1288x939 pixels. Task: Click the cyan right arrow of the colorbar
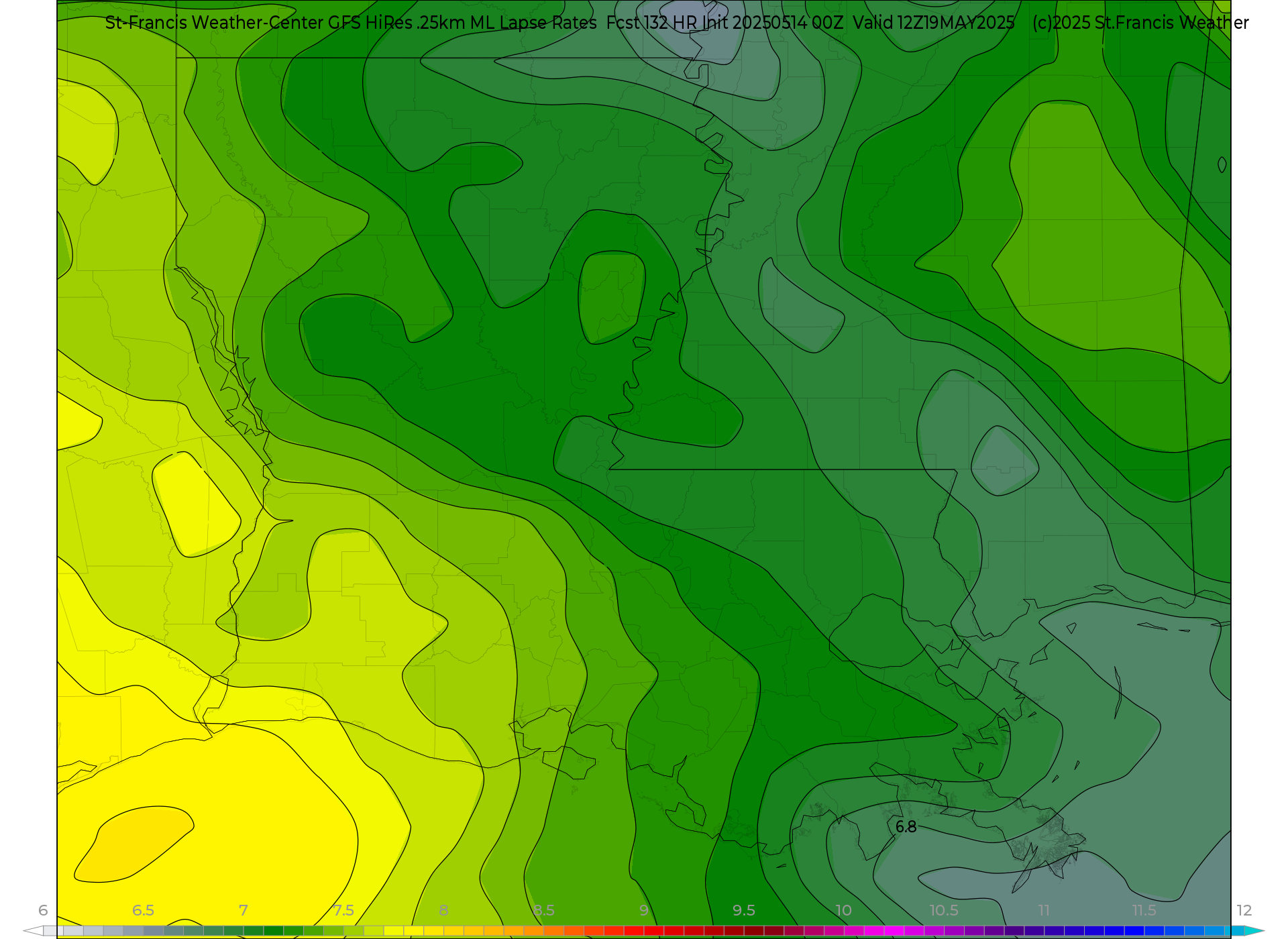coord(1254,931)
